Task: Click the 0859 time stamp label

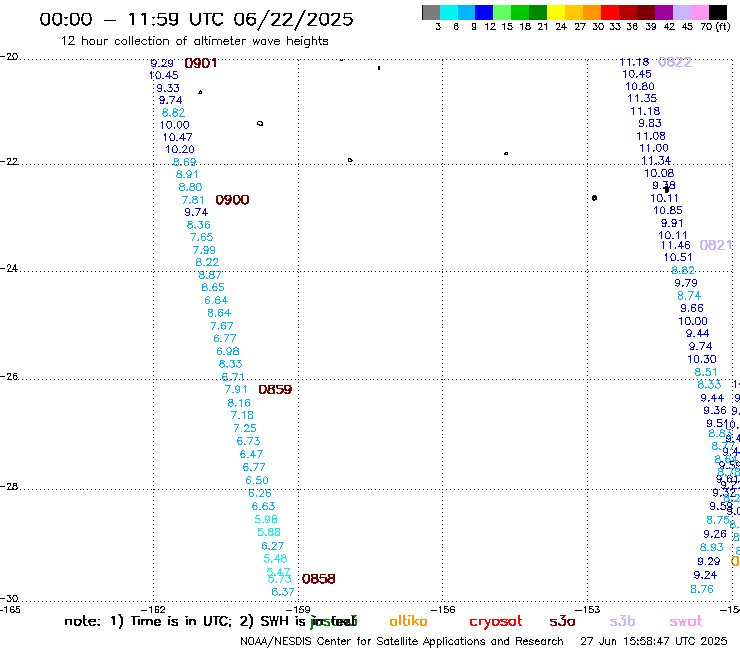Action: pyautogui.click(x=275, y=390)
